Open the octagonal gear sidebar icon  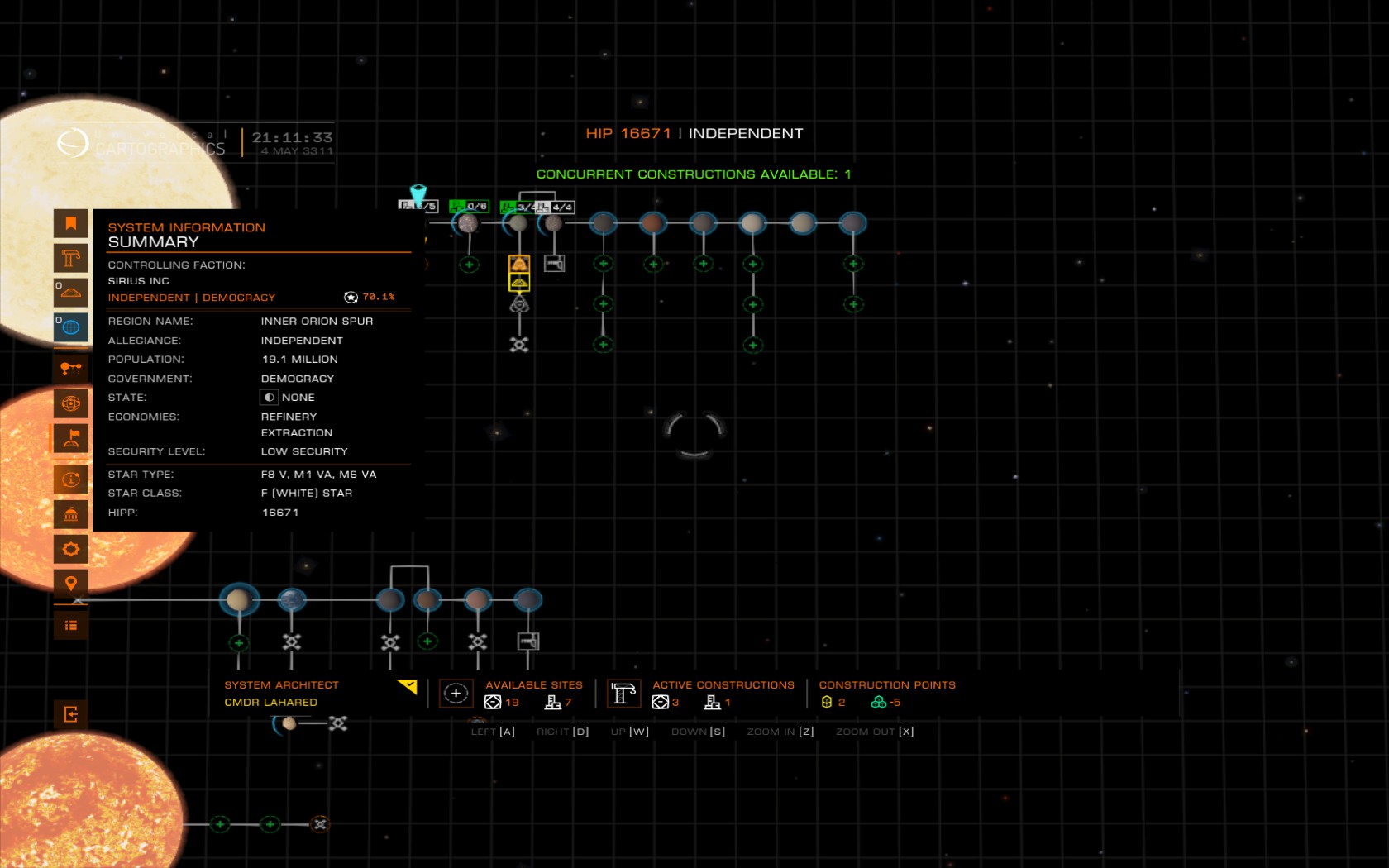[71, 549]
